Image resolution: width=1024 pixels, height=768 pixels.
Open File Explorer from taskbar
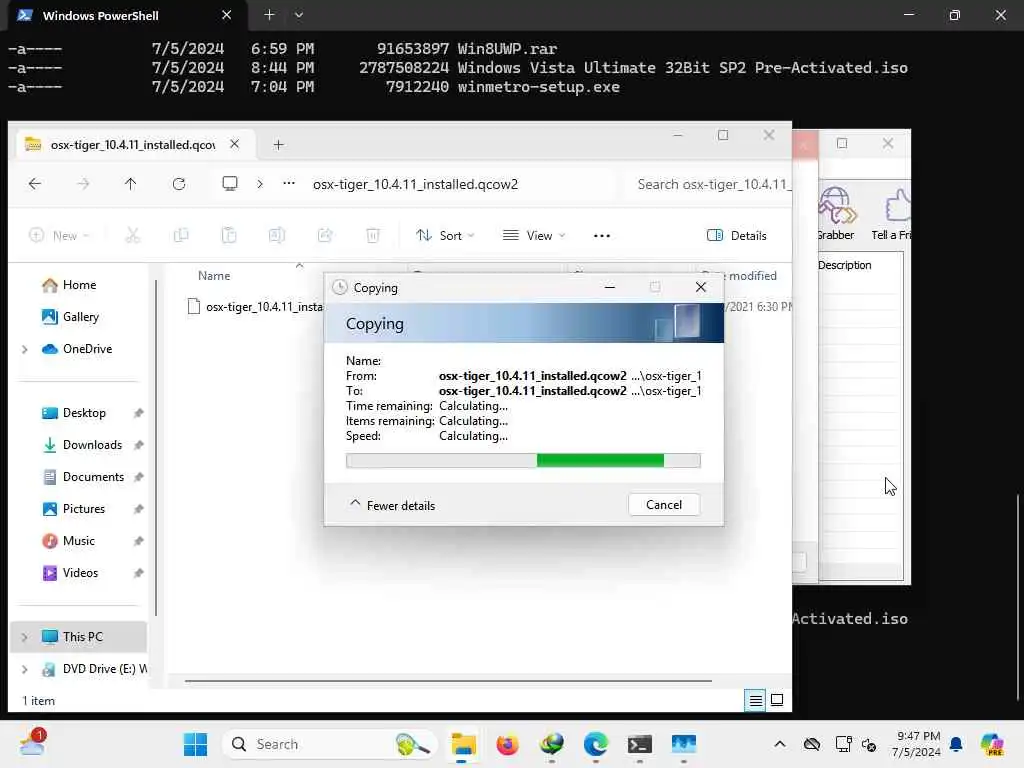(x=463, y=744)
